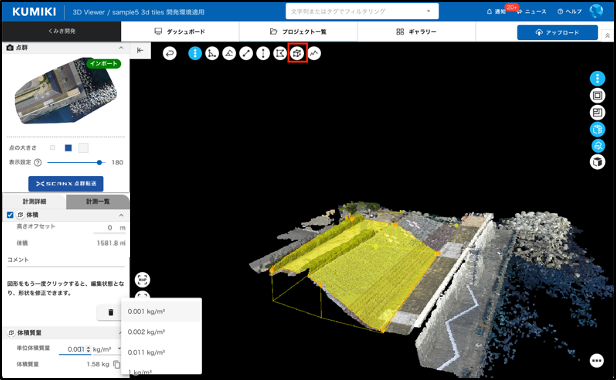Select the volume measurement tool icon
The height and width of the screenshot is (380, 616).
(297, 53)
